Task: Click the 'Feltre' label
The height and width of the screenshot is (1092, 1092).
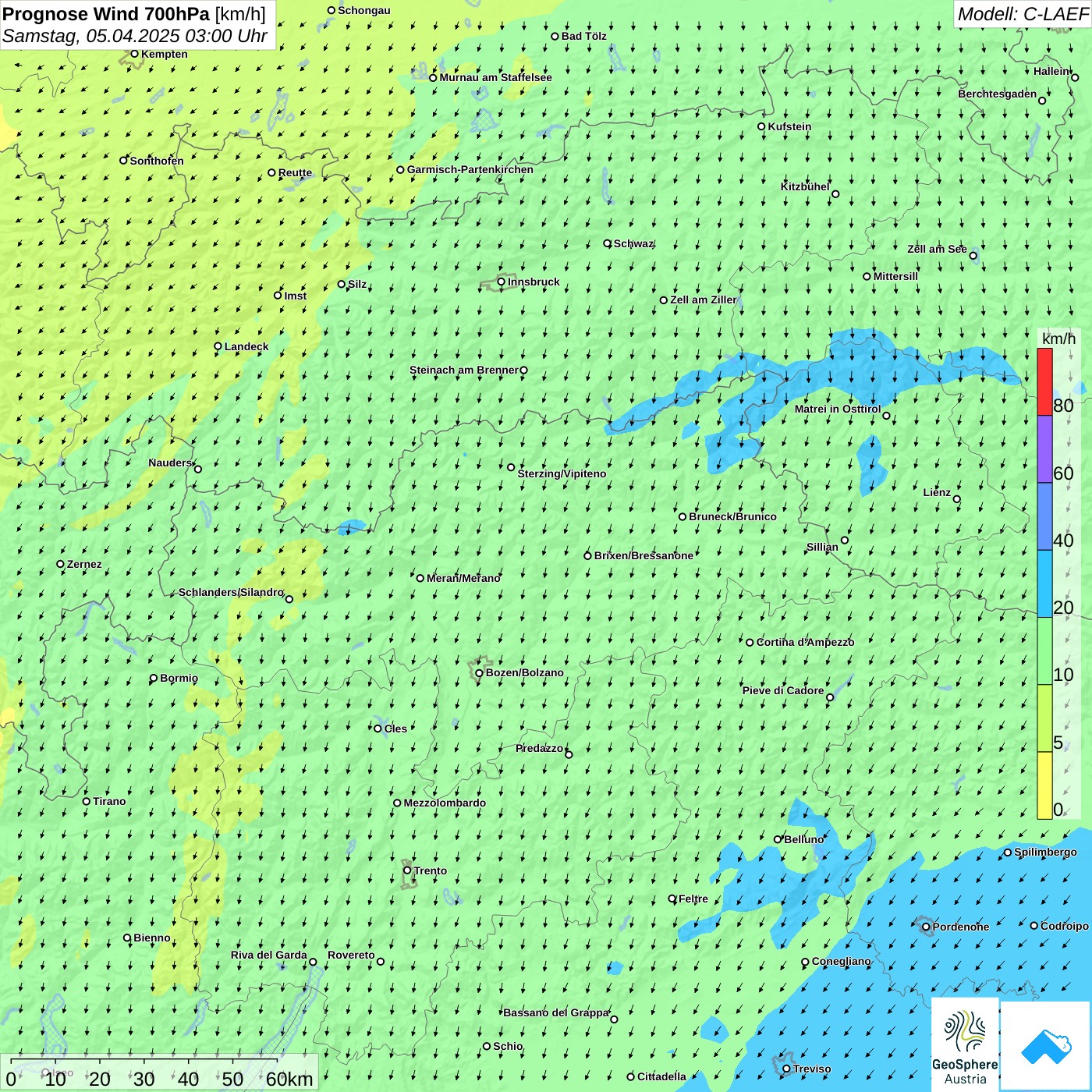Action: (693, 899)
